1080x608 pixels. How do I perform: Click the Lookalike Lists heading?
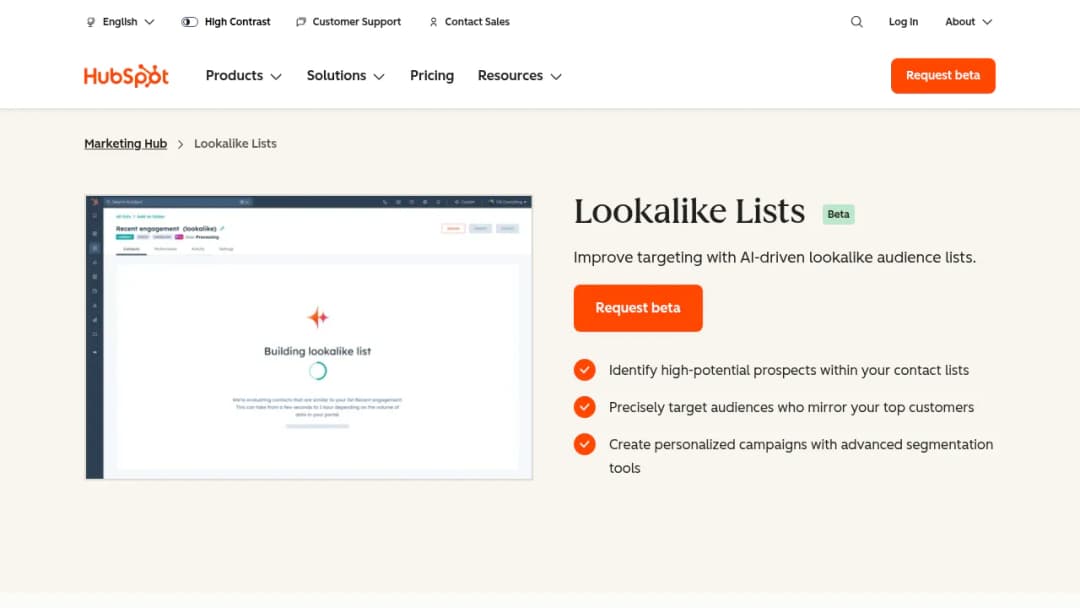(689, 211)
